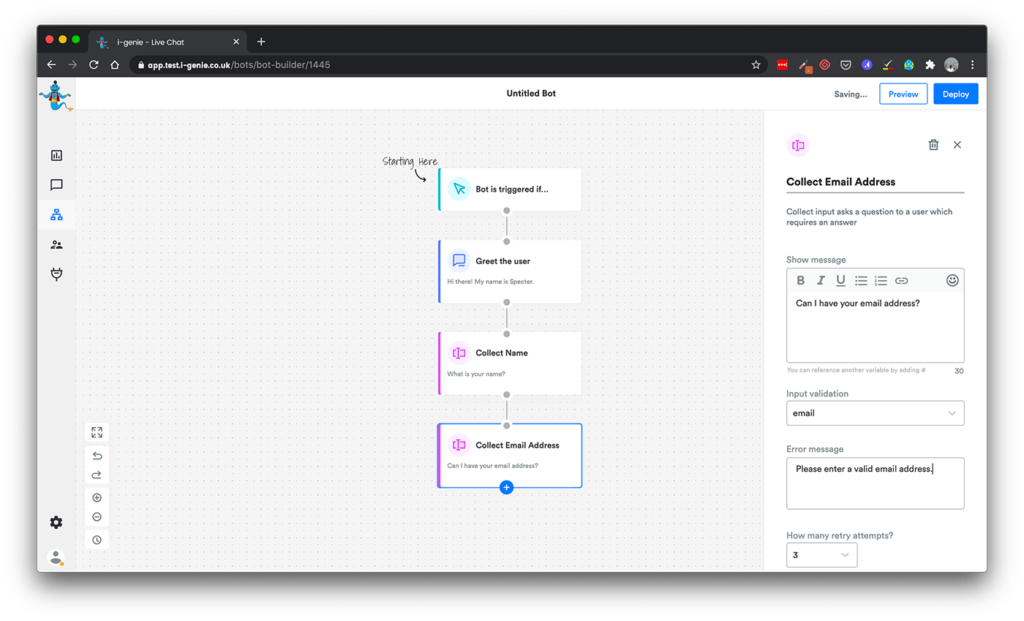The width and height of the screenshot is (1024, 621).
Task: Insert emoji in the message editor
Action: point(952,281)
